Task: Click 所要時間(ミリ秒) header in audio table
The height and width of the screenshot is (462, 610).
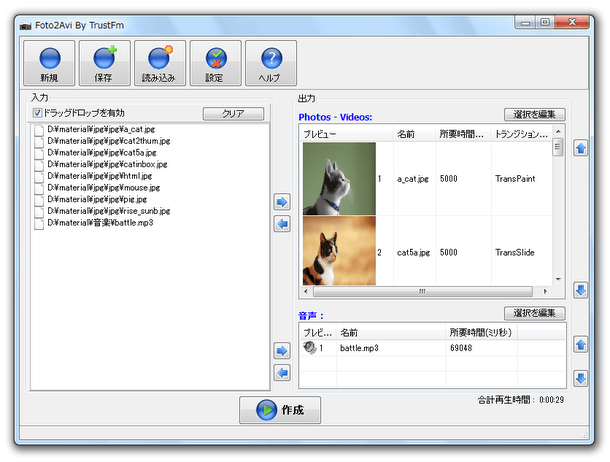Action: click(482, 332)
